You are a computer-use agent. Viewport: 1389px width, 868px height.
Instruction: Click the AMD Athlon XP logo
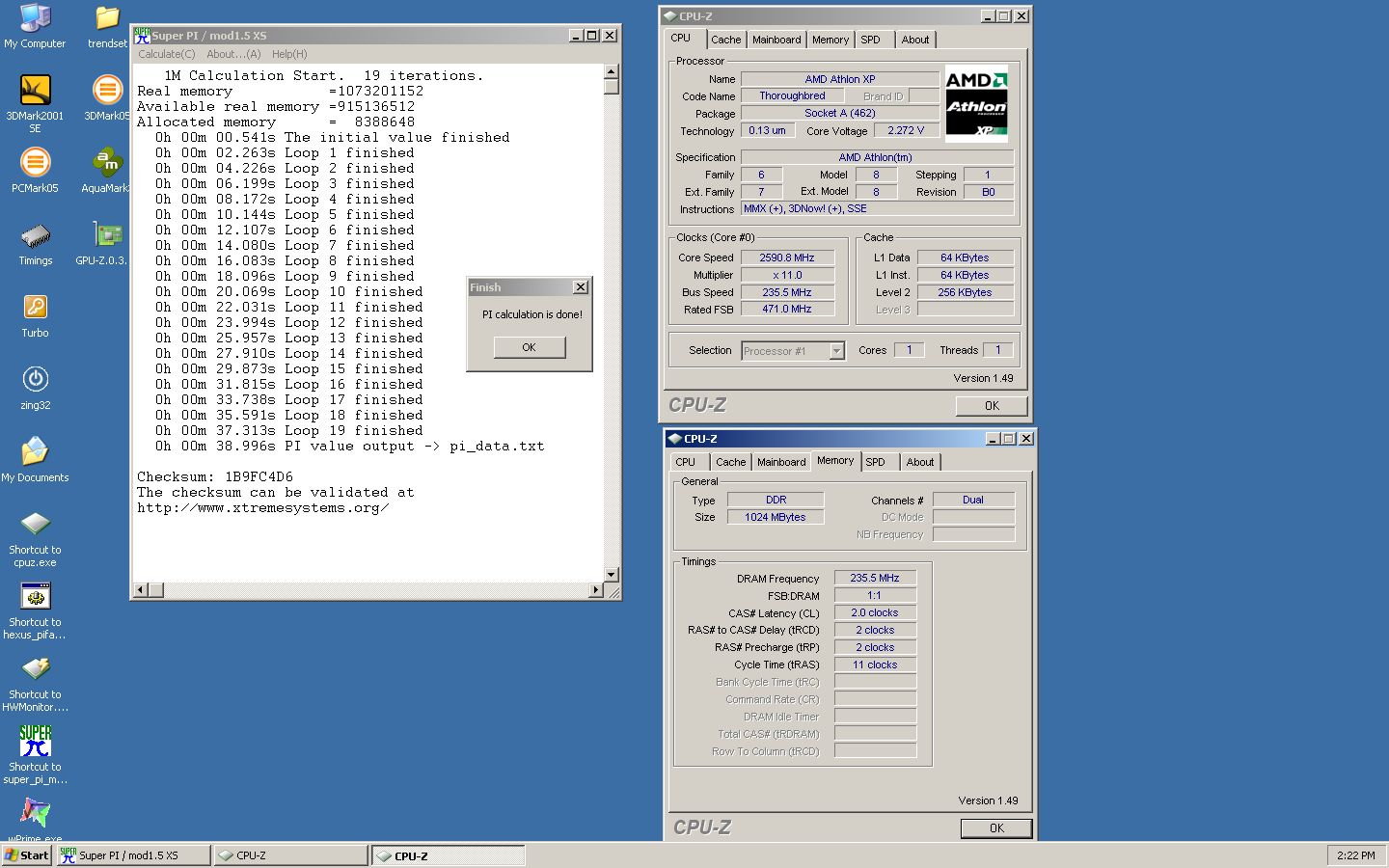pyautogui.click(x=976, y=104)
